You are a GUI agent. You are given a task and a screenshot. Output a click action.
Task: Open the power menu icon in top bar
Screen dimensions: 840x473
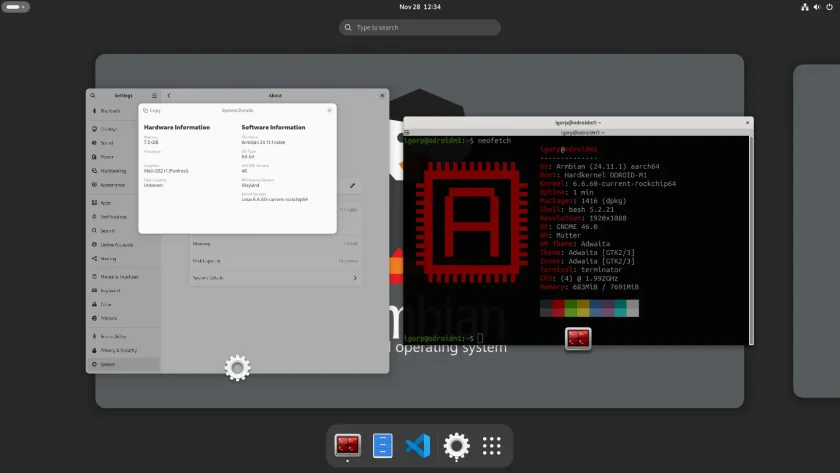pyautogui.click(x=829, y=7)
